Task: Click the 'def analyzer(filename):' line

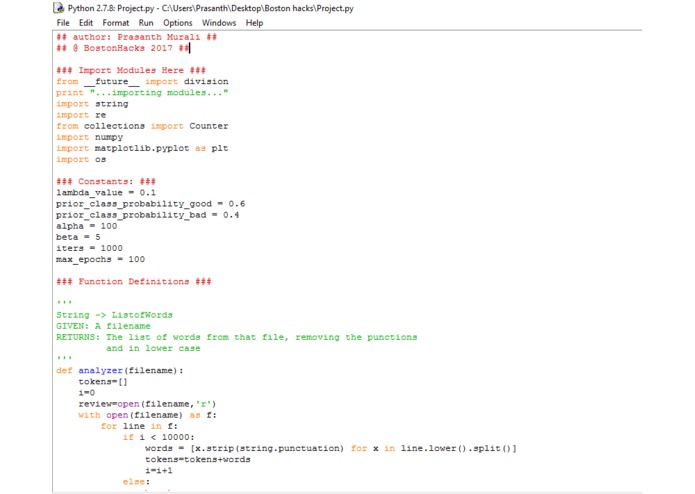Action: pos(120,370)
